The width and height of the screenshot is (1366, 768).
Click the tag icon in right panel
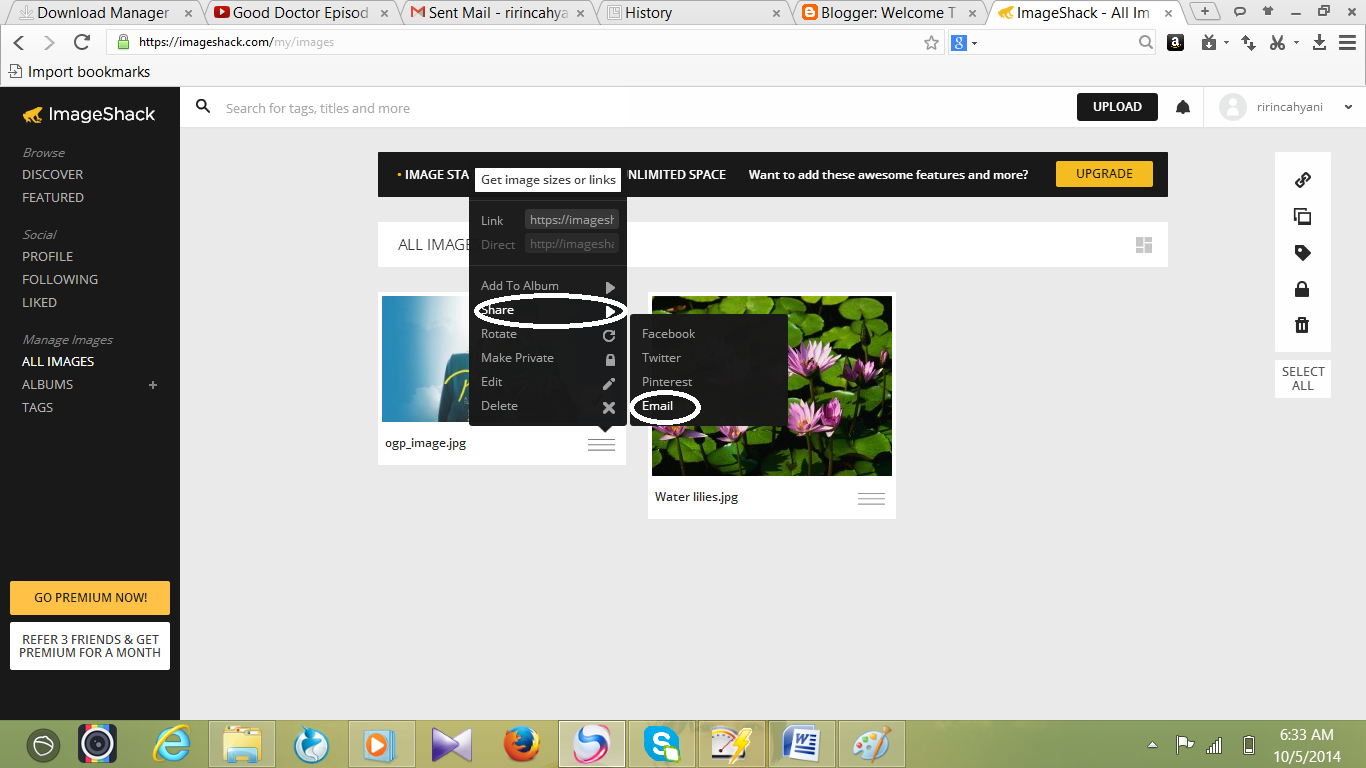tap(1302, 253)
